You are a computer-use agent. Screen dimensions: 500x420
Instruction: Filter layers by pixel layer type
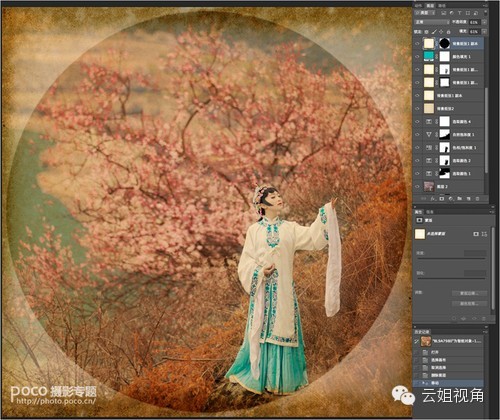tap(444, 13)
